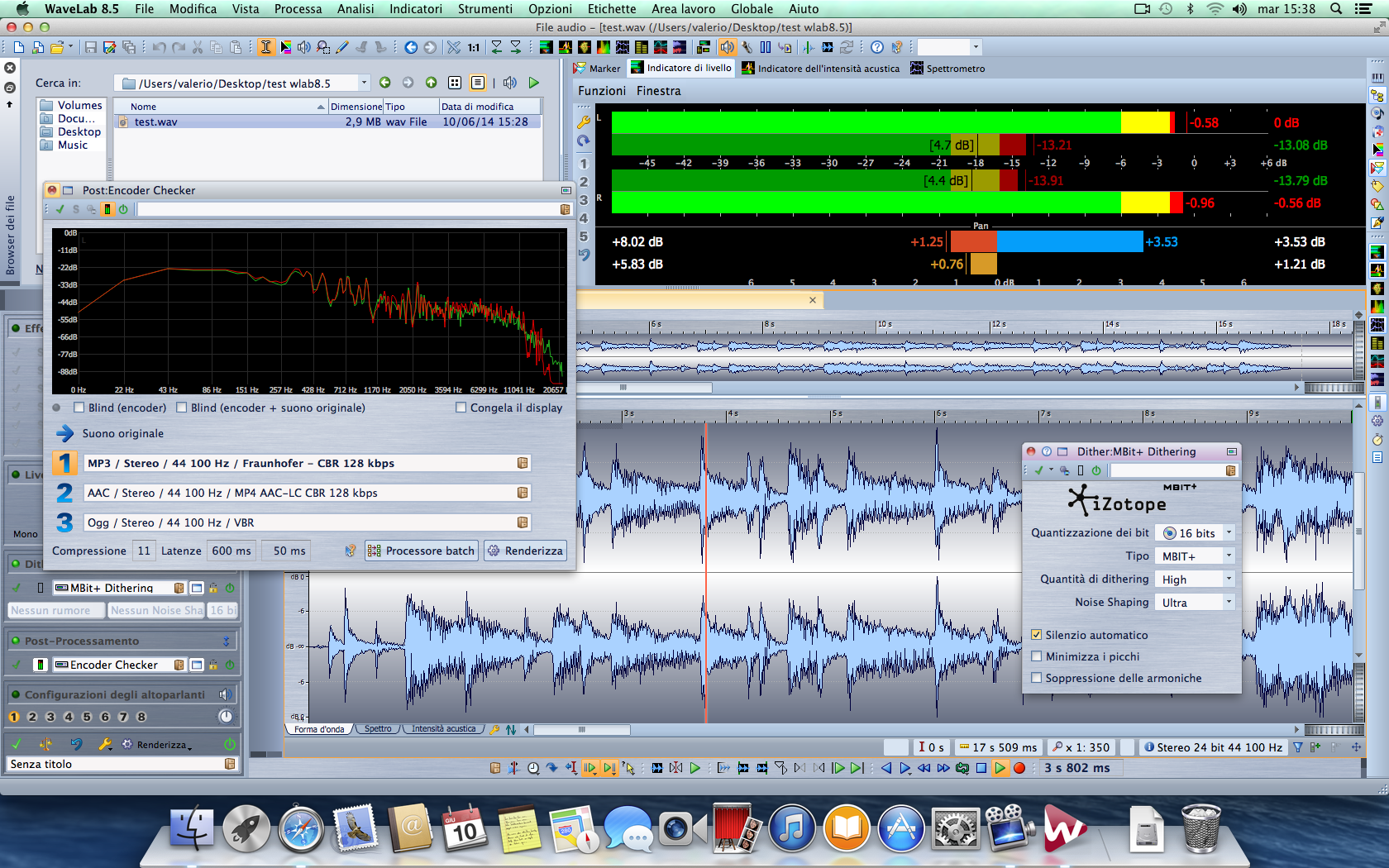
Task: Select test.wav in file list
Action: pos(155,122)
